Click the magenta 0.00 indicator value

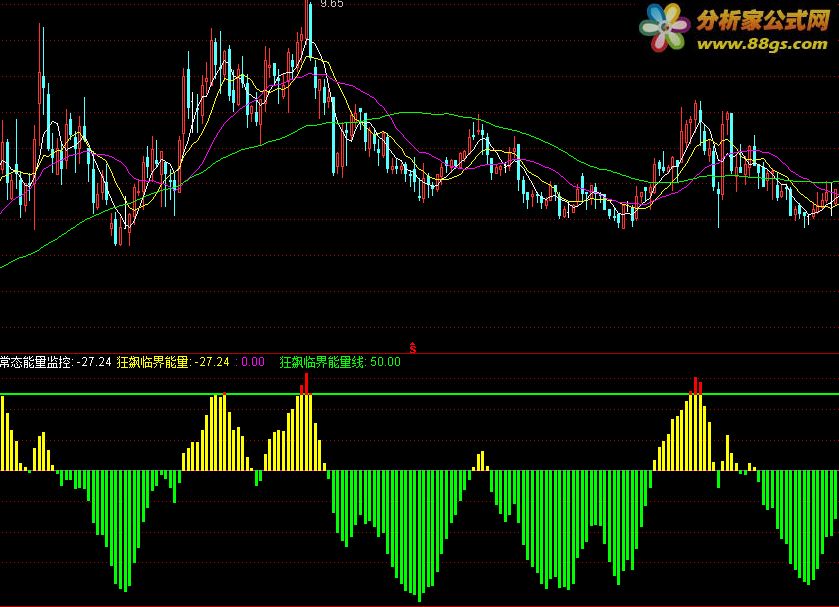pyautogui.click(x=253, y=362)
